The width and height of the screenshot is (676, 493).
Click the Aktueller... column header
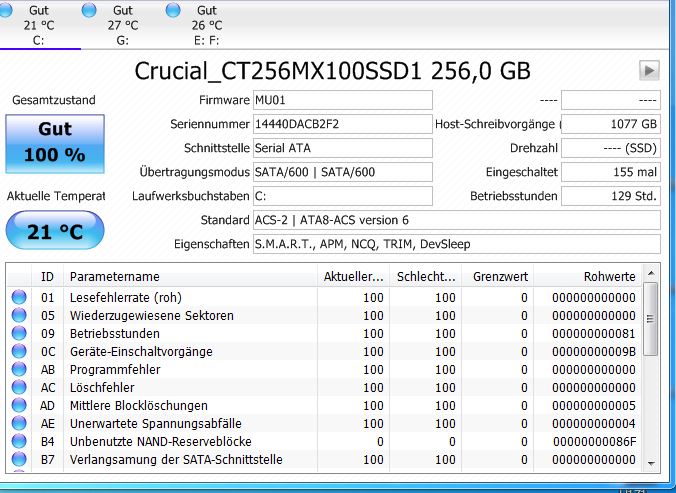(x=353, y=276)
